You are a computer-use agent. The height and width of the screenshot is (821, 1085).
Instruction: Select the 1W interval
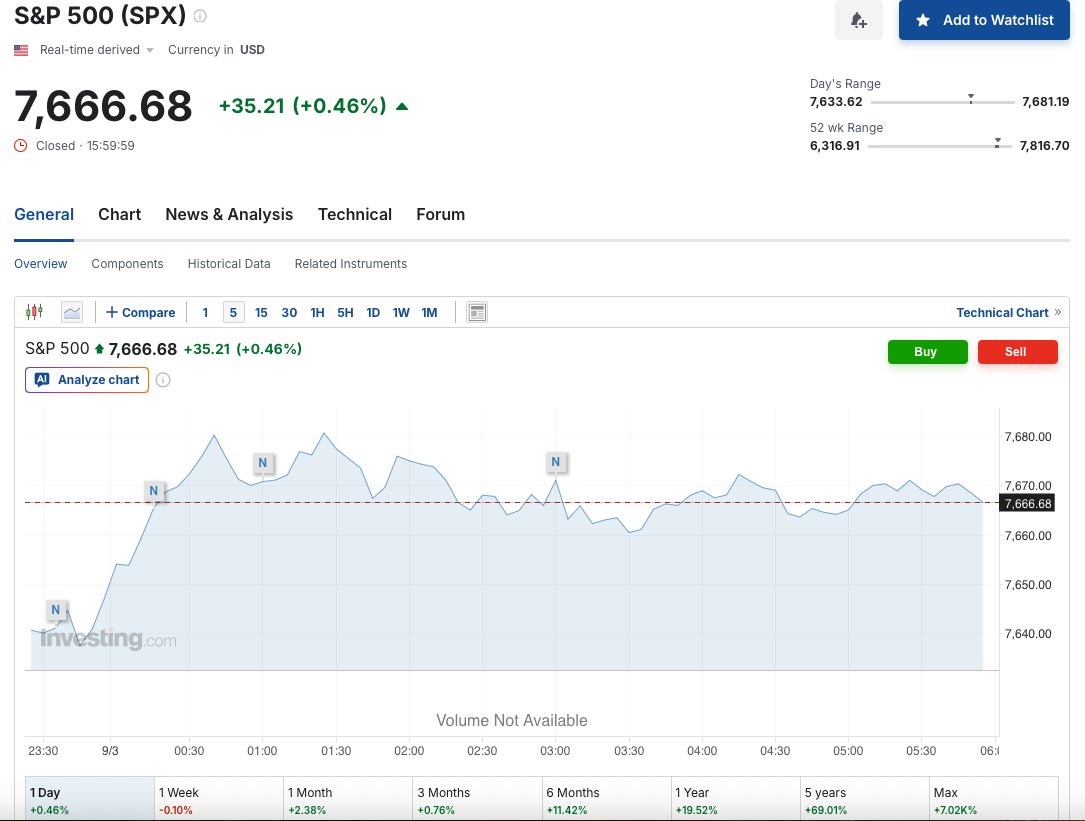(x=401, y=313)
